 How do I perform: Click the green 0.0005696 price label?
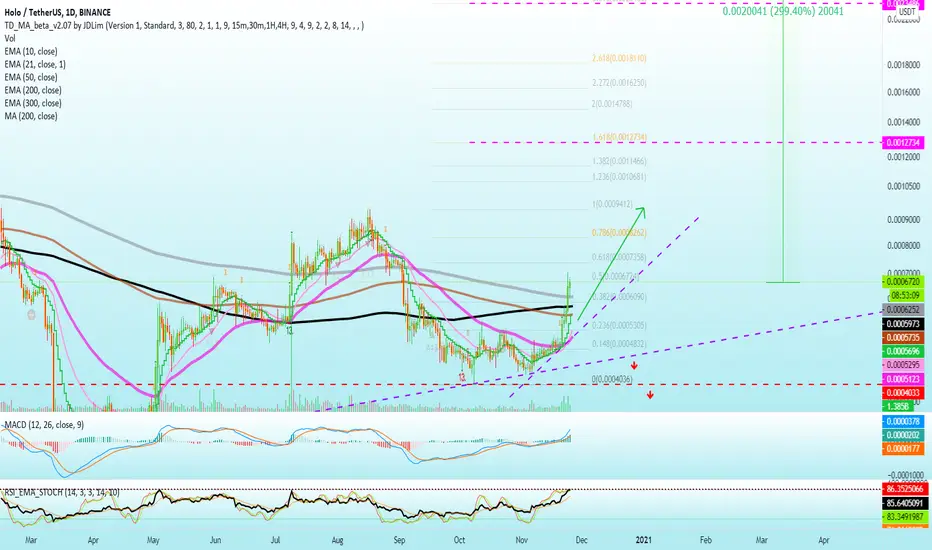coord(903,351)
